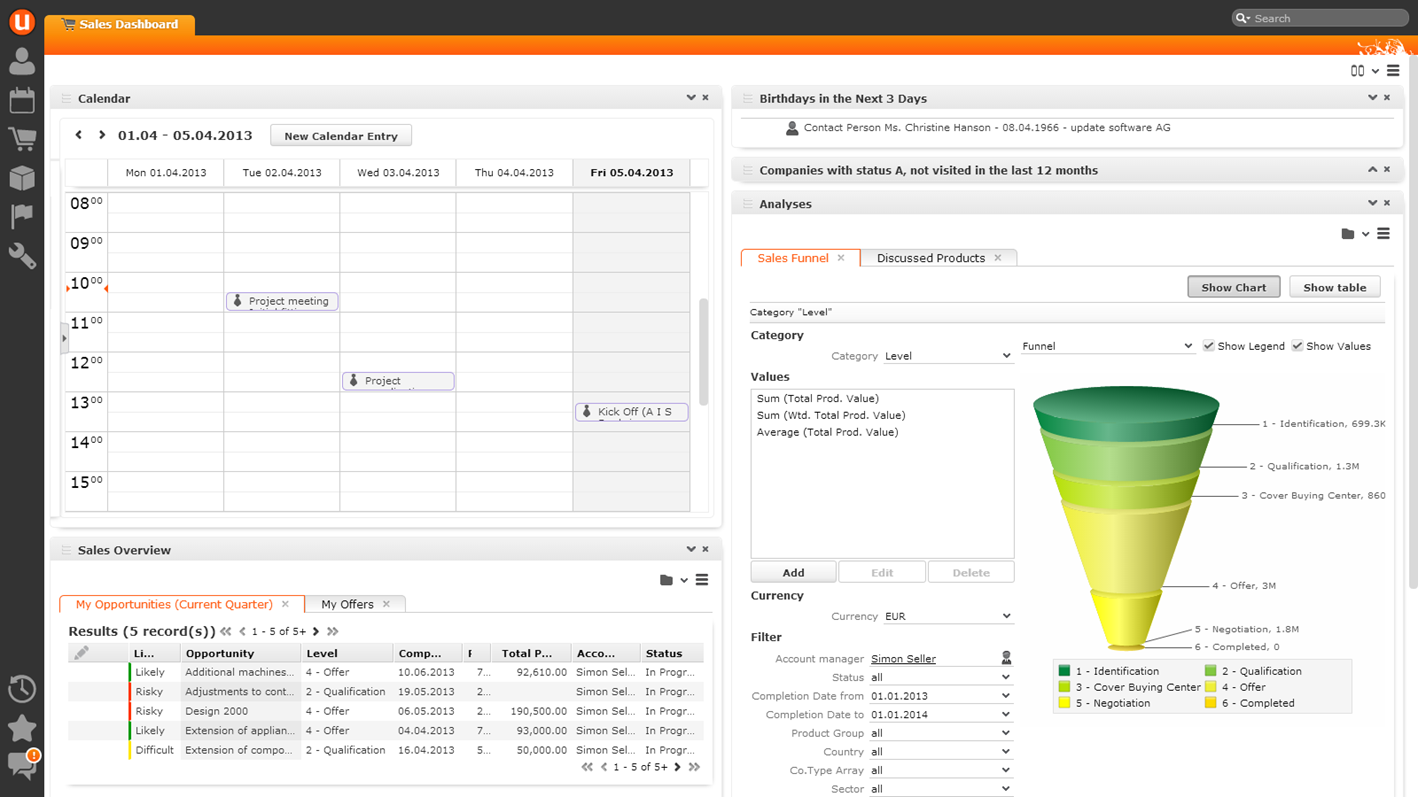The image size is (1418, 797).
Task: Click the calendar icon in left sidebar
Action: click(x=22, y=100)
